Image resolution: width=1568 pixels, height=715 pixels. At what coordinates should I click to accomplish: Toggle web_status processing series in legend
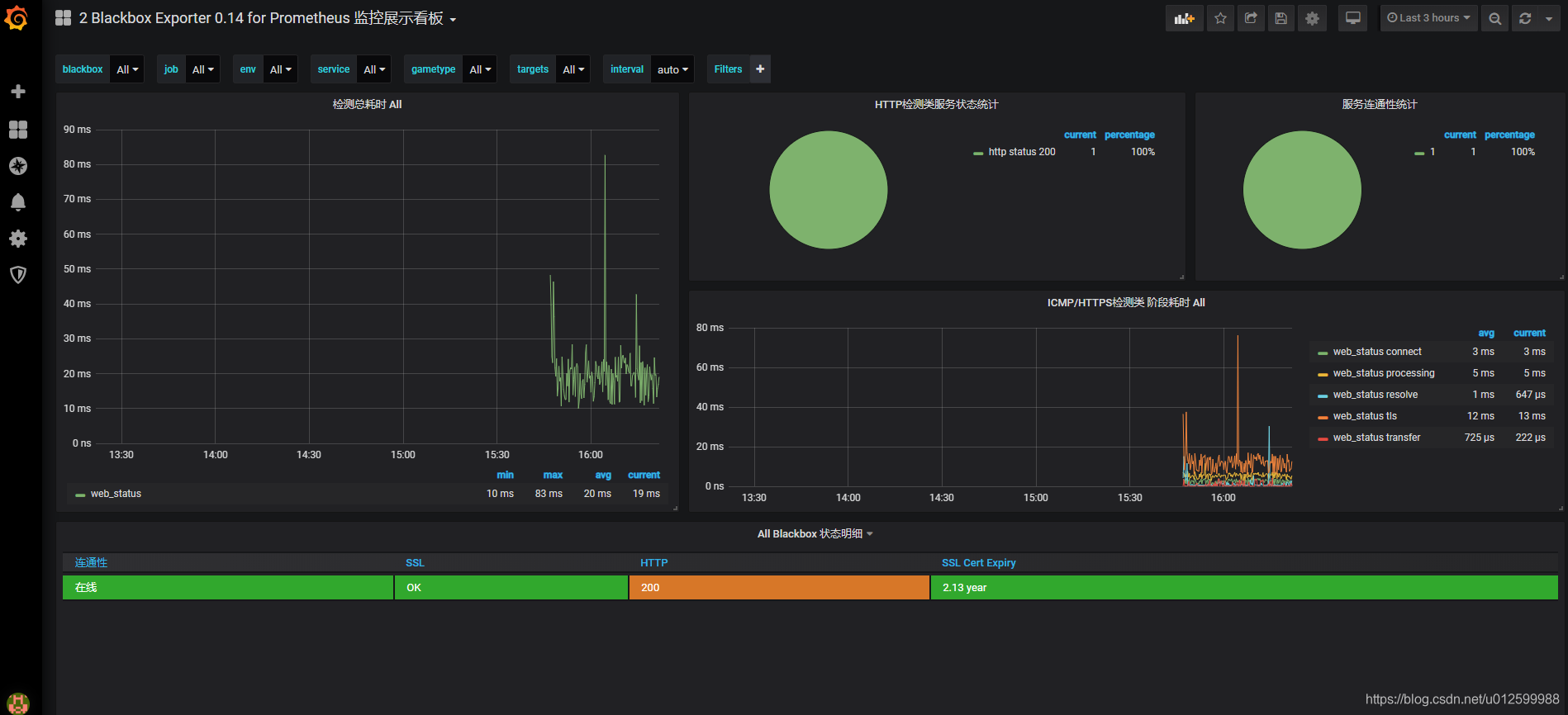click(x=1384, y=373)
